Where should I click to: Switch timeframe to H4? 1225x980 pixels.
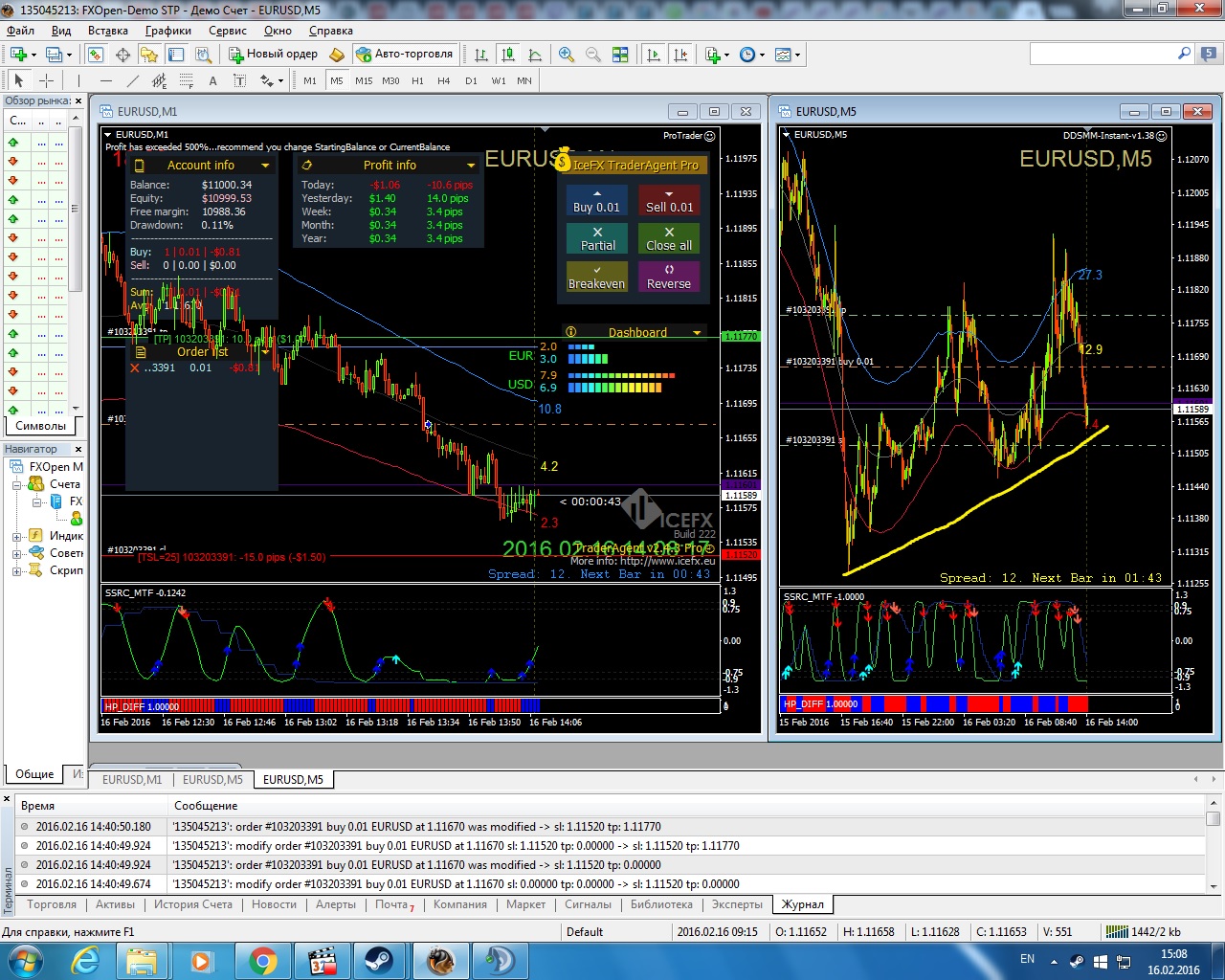444,80
